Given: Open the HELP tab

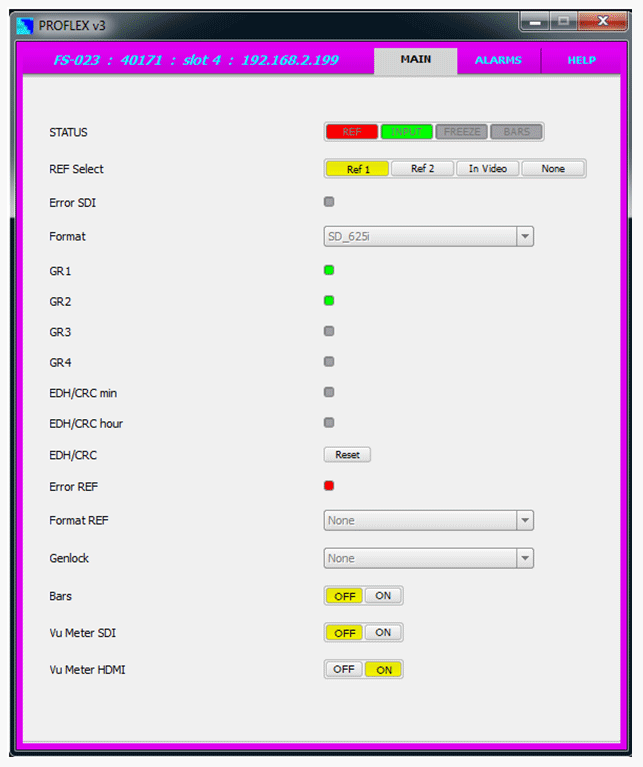Looking at the screenshot, I should click(x=581, y=60).
